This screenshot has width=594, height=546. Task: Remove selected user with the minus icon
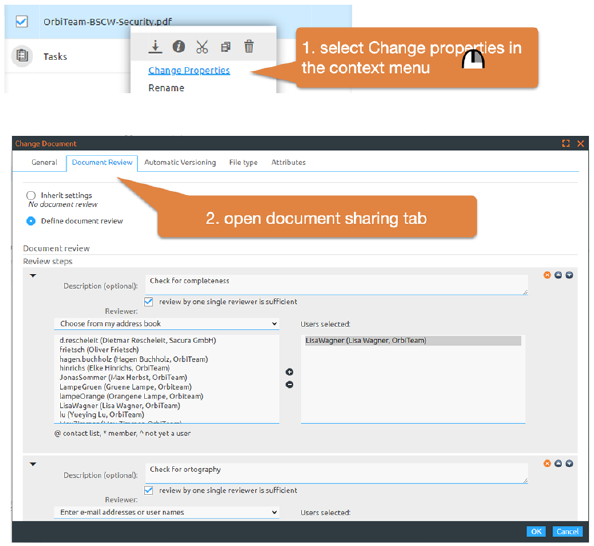(289, 385)
